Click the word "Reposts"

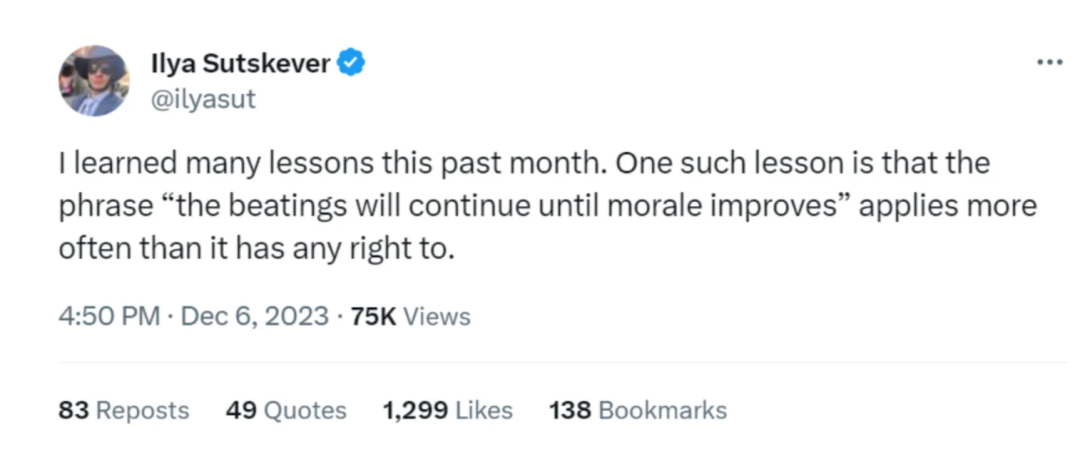[x=142, y=410]
